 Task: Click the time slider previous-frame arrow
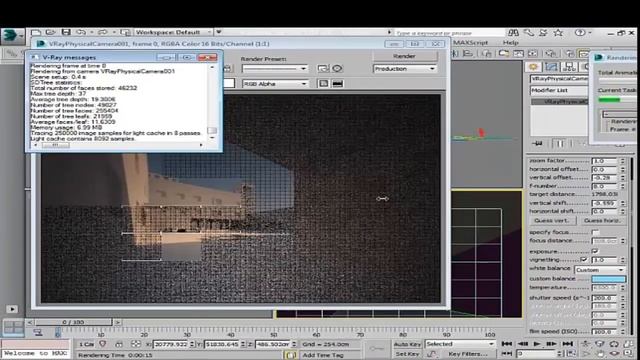pos(30,322)
